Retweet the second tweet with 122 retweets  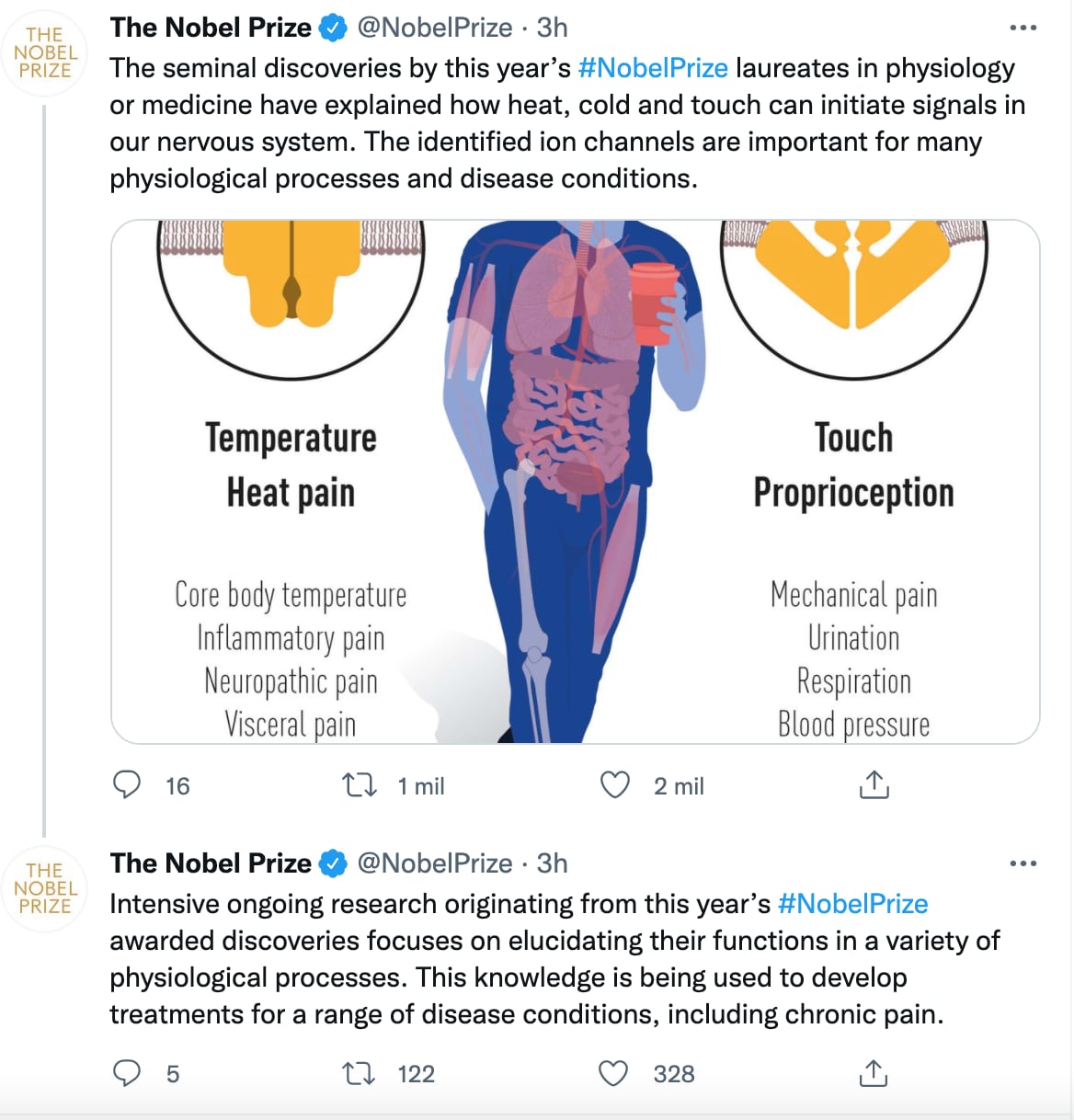pyautogui.click(x=359, y=1073)
